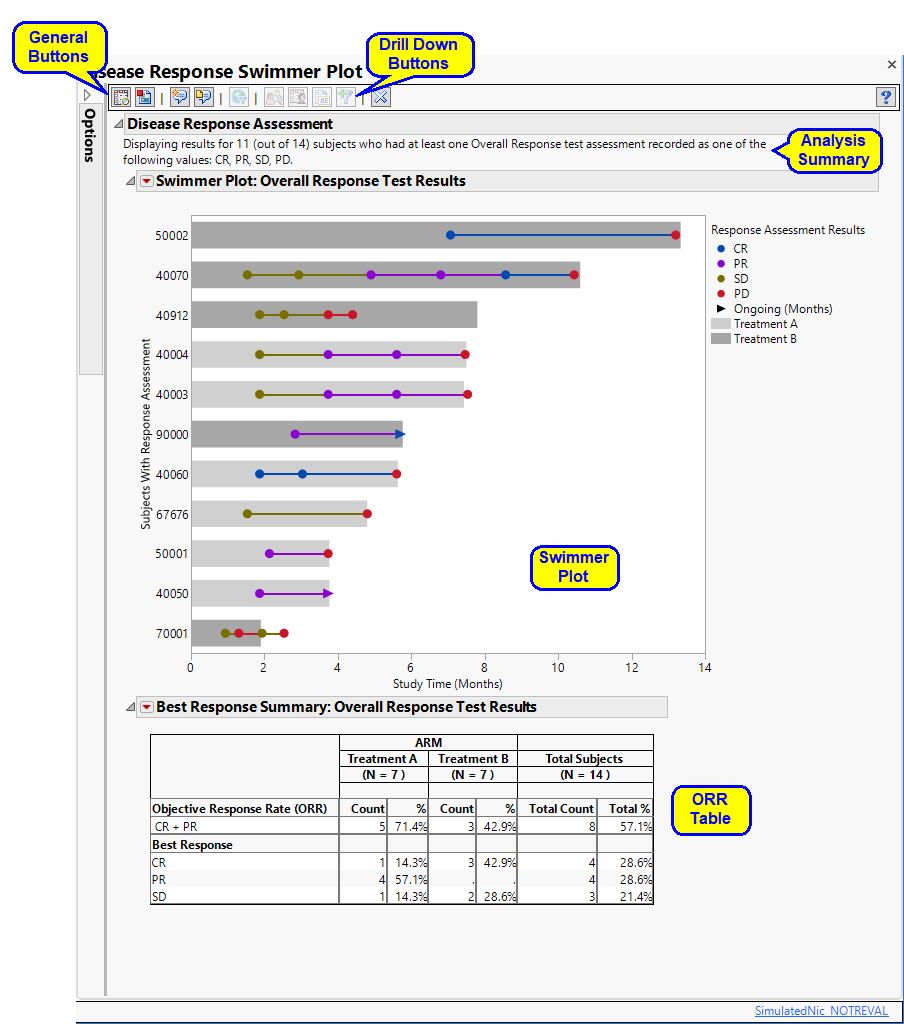Click the Total Subjects column header
This screenshot has height=1024, width=904.
[x=584, y=759]
